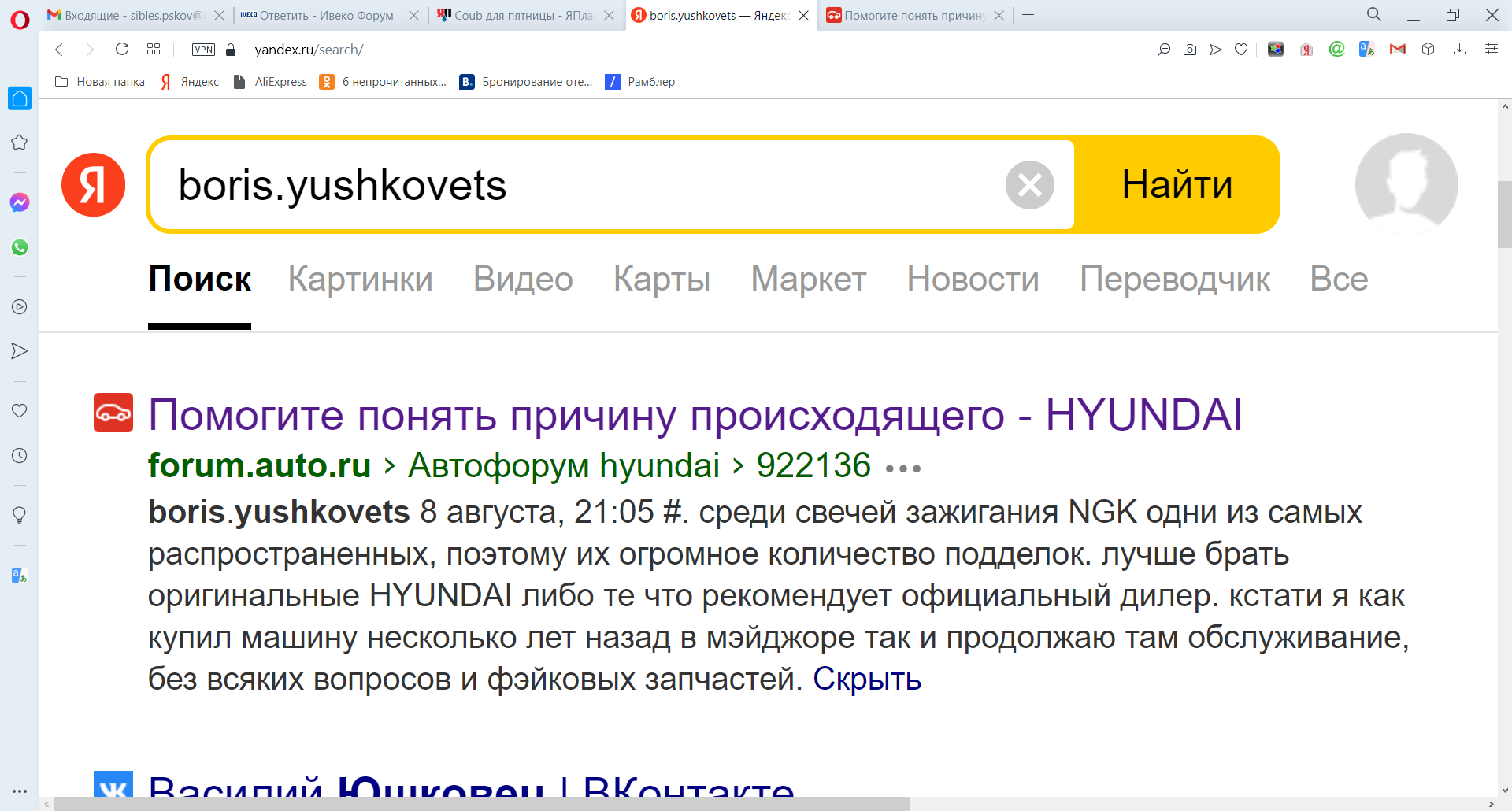Take a snapshot with camera icon
This screenshot has height=811, width=1512.
tap(1190, 50)
